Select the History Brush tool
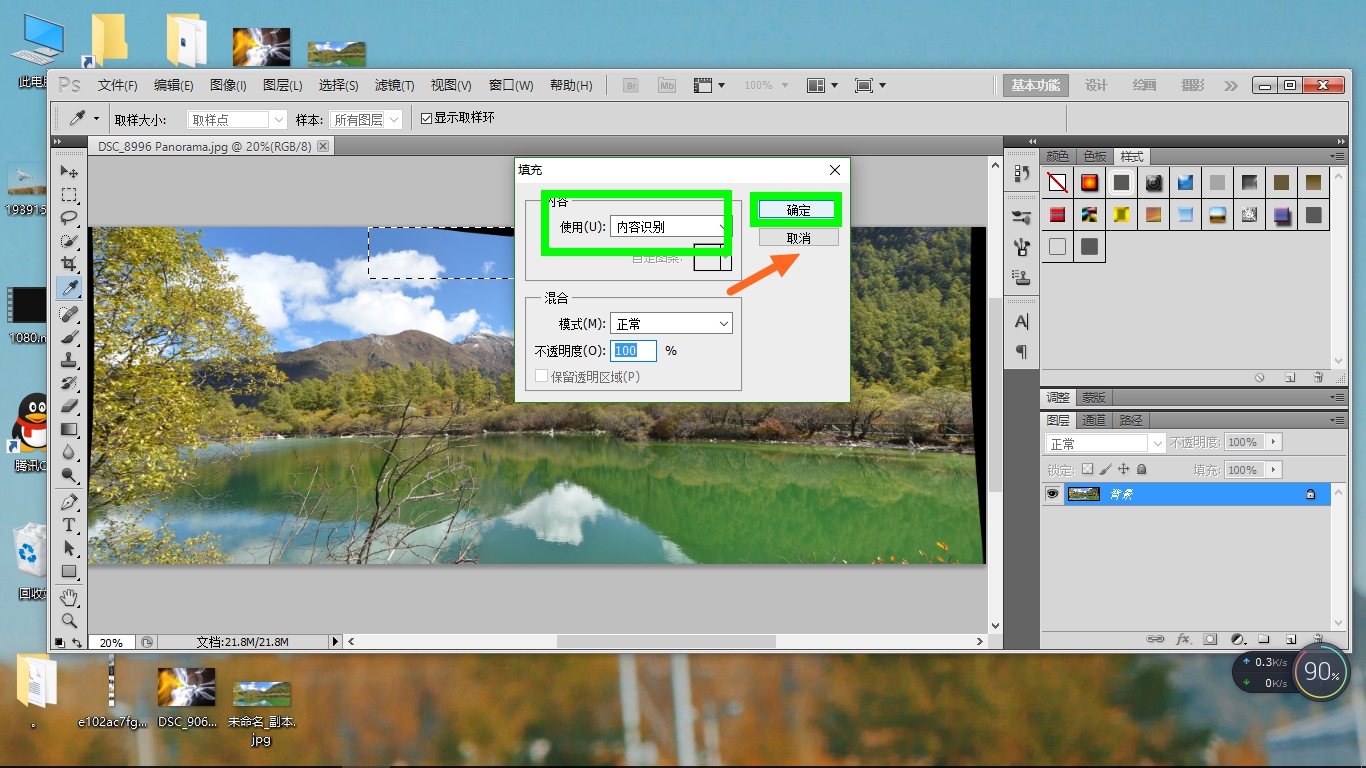This screenshot has width=1366, height=768. click(x=69, y=383)
